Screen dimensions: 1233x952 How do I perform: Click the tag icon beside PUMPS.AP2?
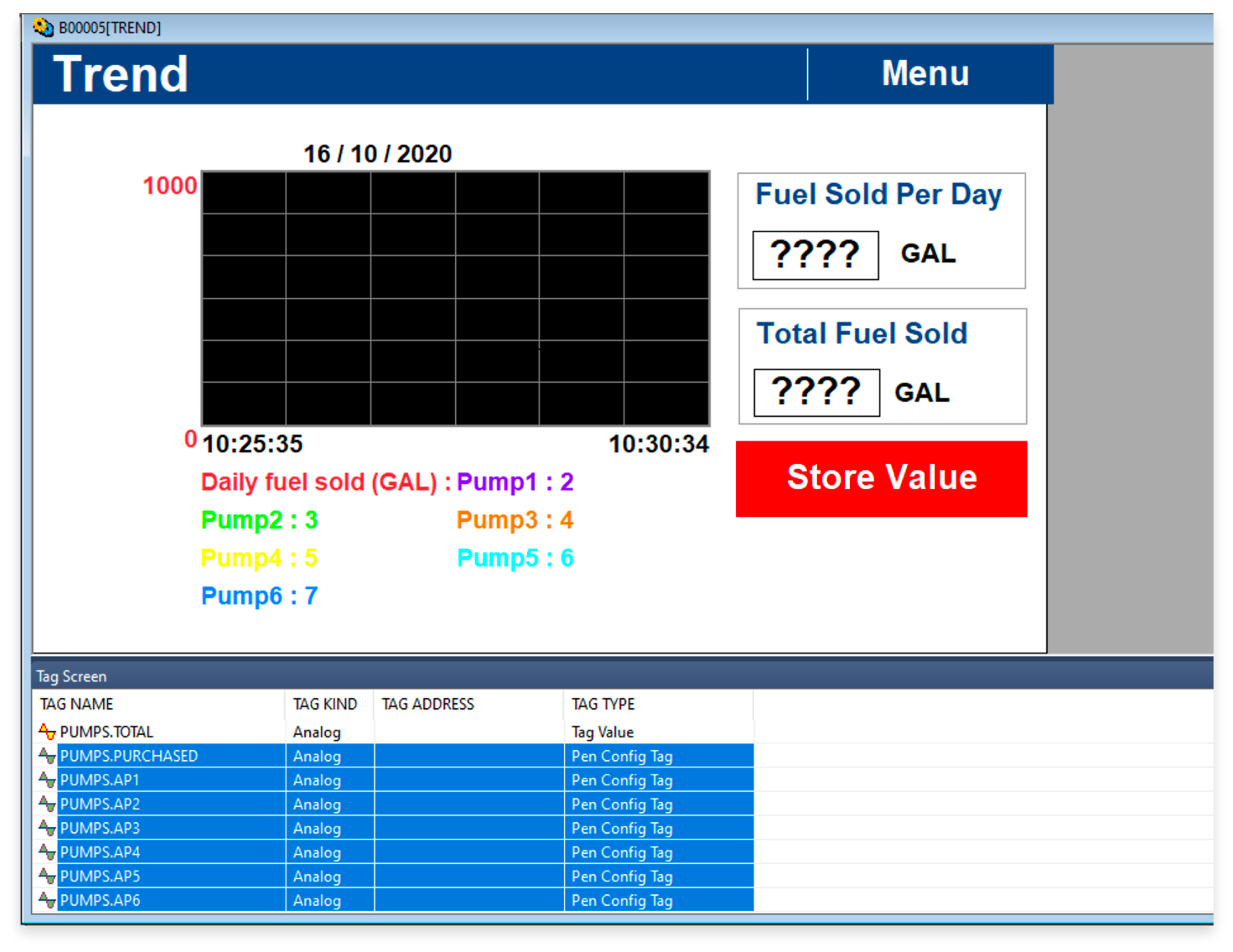47,803
